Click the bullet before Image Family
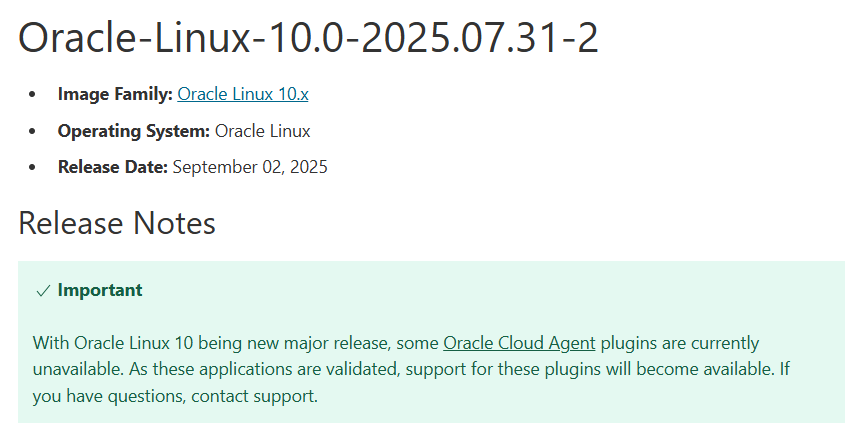The height and width of the screenshot is (436, 862). click(x=32, y=95)
